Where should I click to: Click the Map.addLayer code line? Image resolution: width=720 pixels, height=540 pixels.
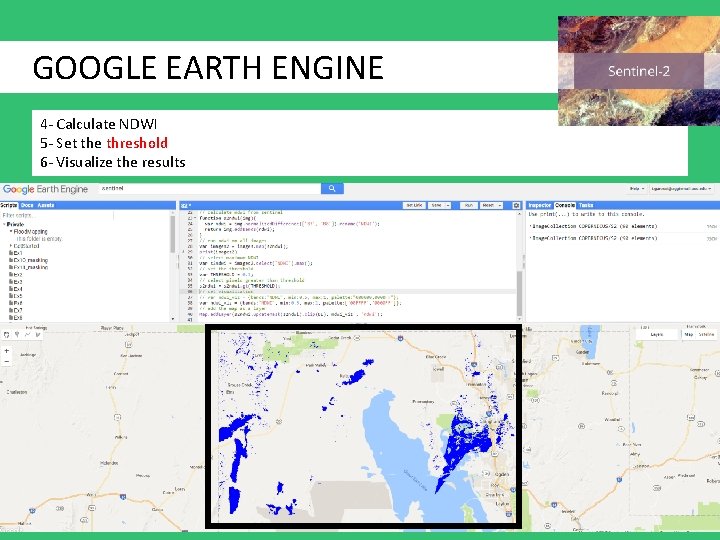click(290, 315)
